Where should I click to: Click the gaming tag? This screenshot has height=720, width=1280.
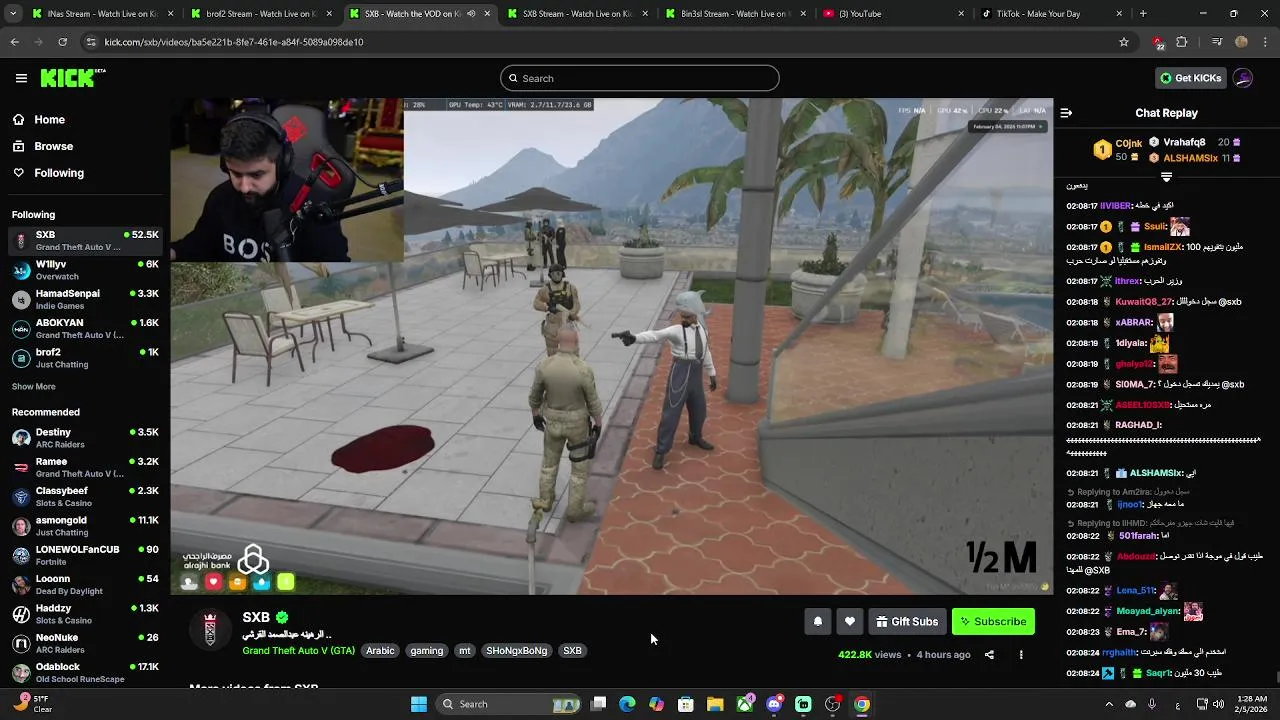(426, 651)
